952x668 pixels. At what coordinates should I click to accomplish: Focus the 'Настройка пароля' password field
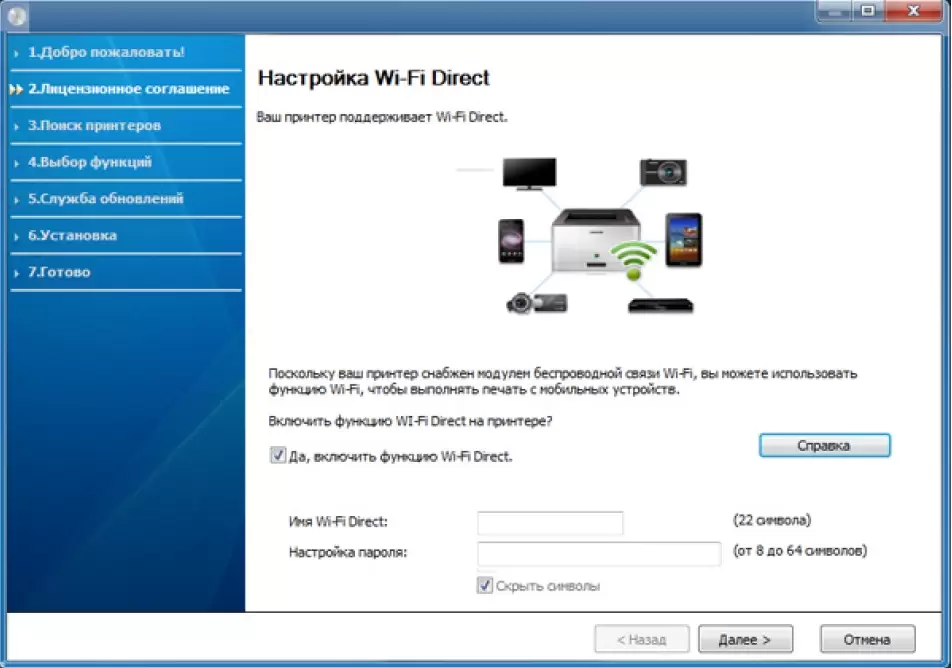(x=598, y=553)
